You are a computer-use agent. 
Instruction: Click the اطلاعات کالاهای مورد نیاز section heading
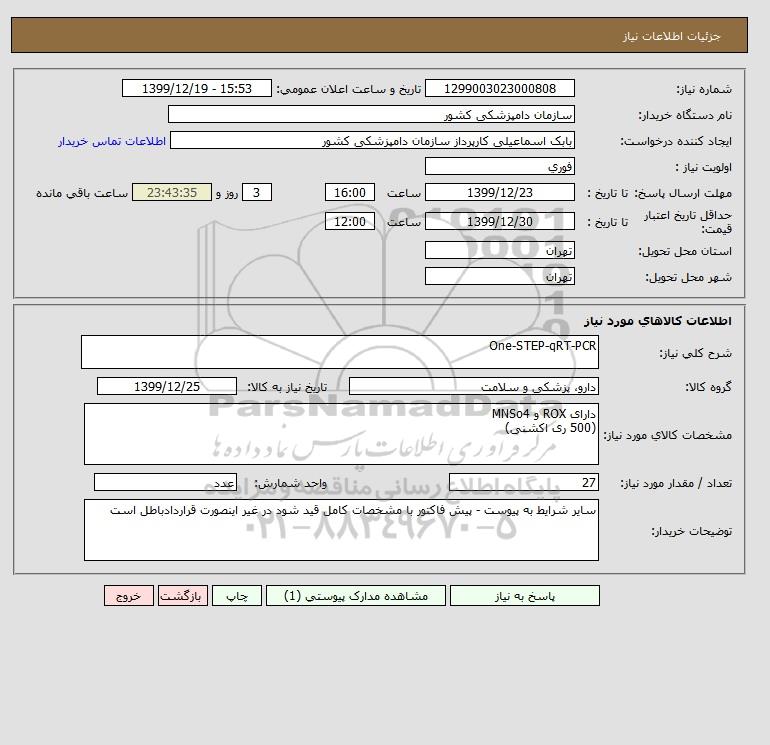[x=658, y=321]
